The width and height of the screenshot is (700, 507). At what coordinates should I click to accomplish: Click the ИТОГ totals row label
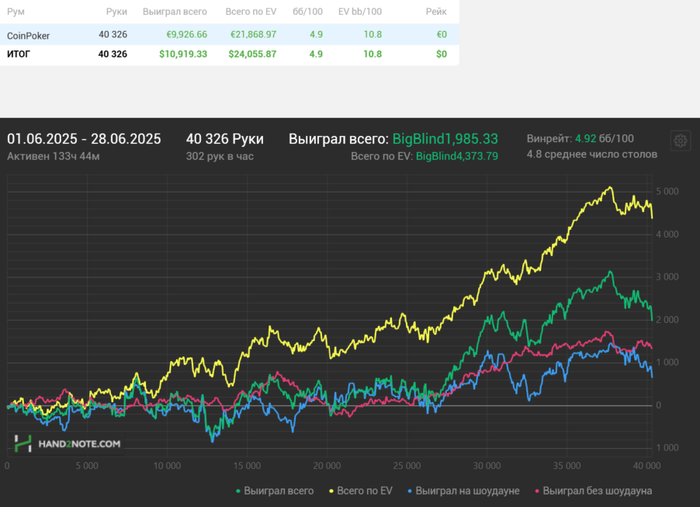[18, 54]
